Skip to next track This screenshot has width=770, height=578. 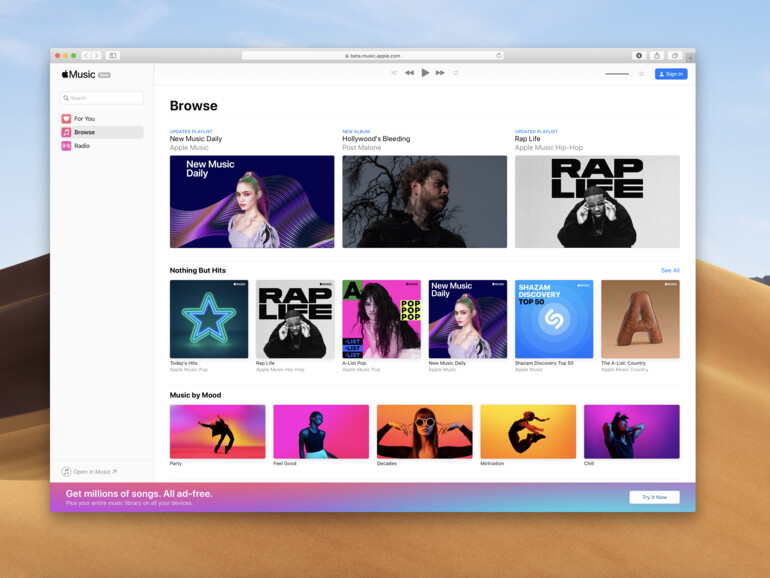(440, 73)
